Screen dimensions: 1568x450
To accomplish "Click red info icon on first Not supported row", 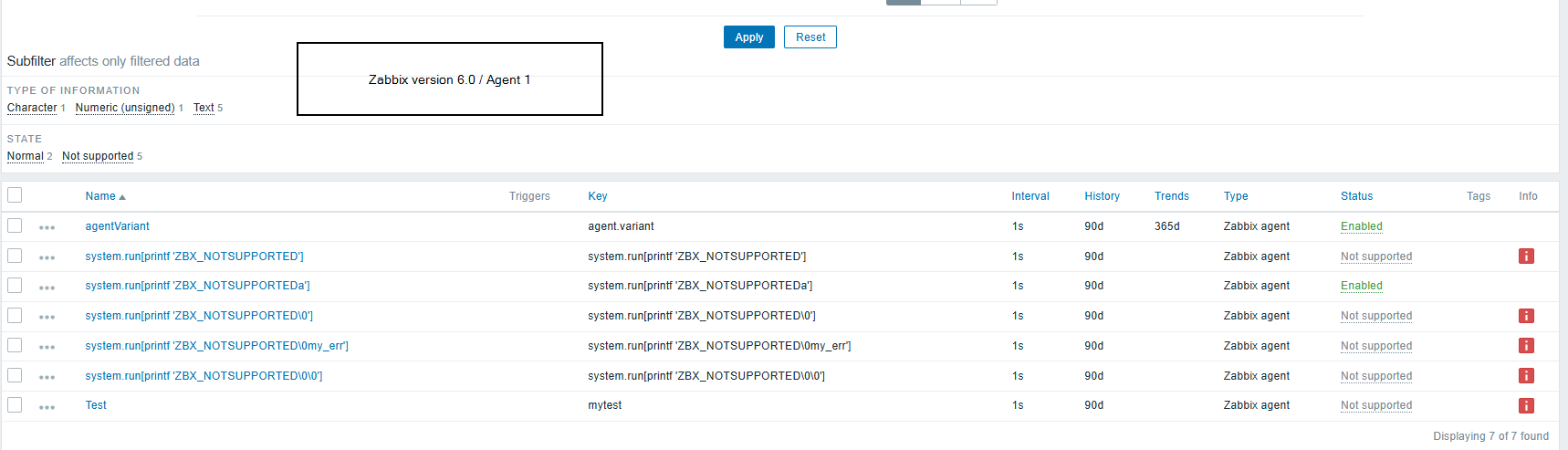I will pos(1526,256).
